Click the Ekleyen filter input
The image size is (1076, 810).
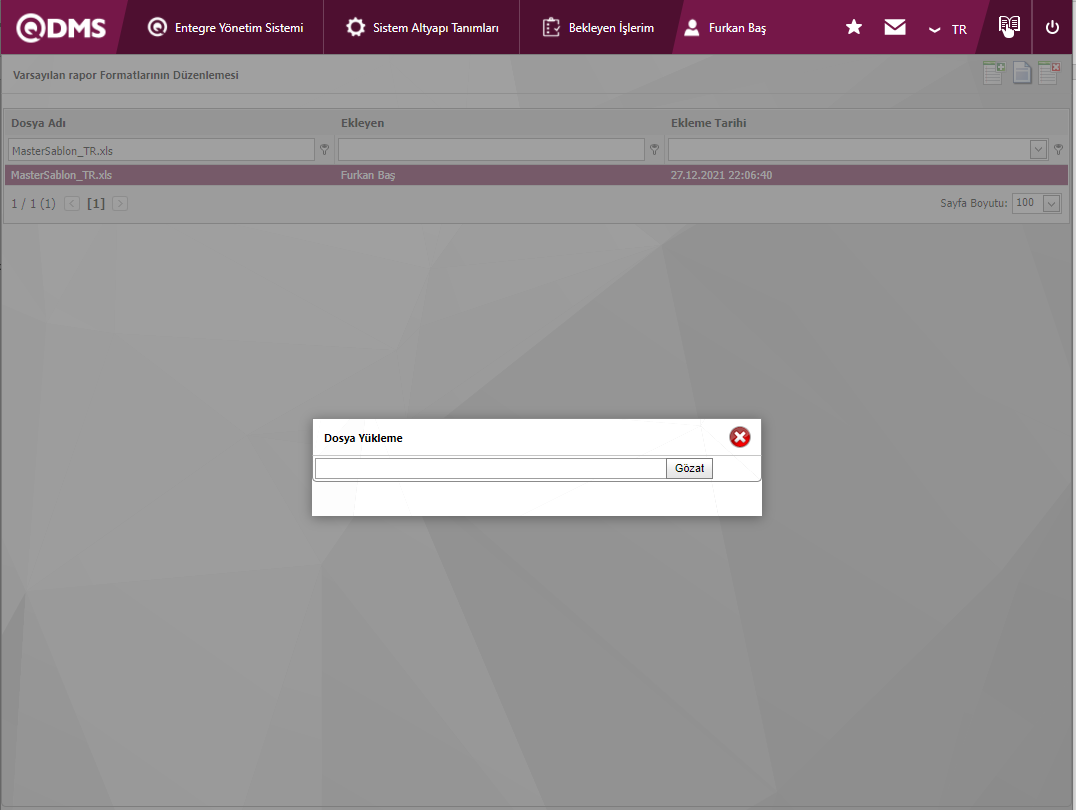click(x=491, y=150)
